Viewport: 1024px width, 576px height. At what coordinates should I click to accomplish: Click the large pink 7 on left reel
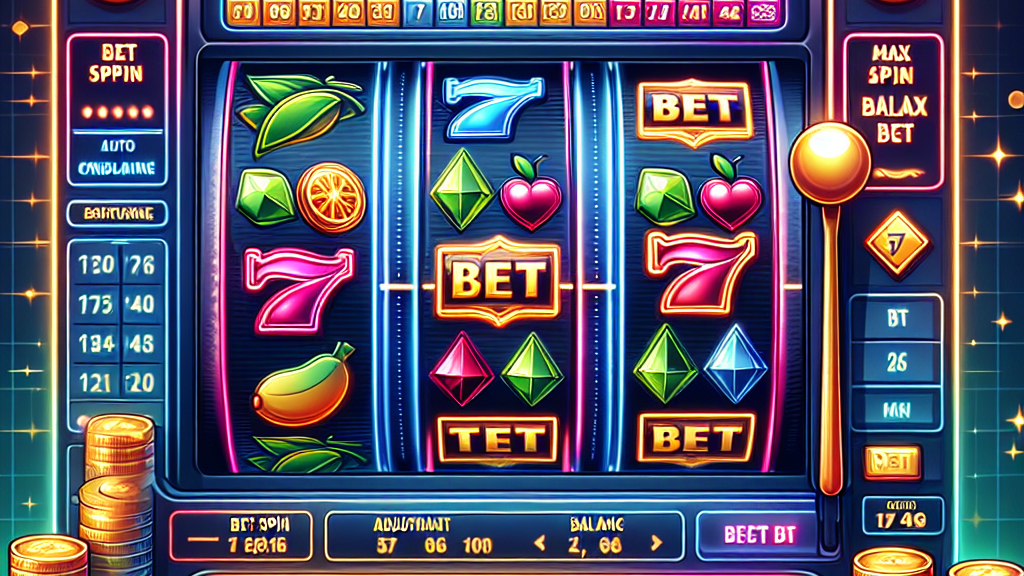(298, 289)
